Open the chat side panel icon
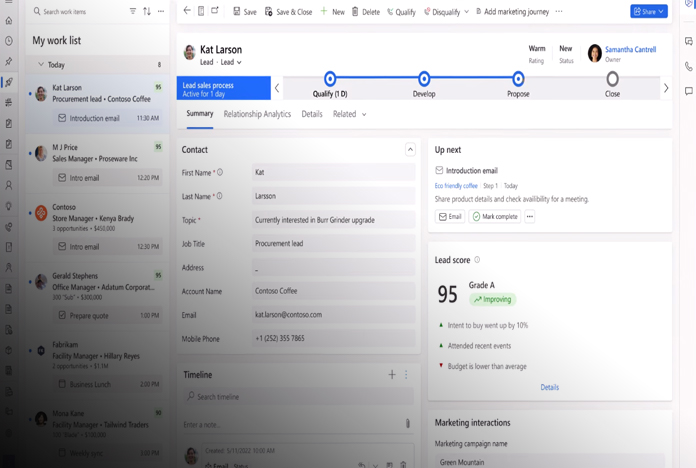 click(688, 91)
